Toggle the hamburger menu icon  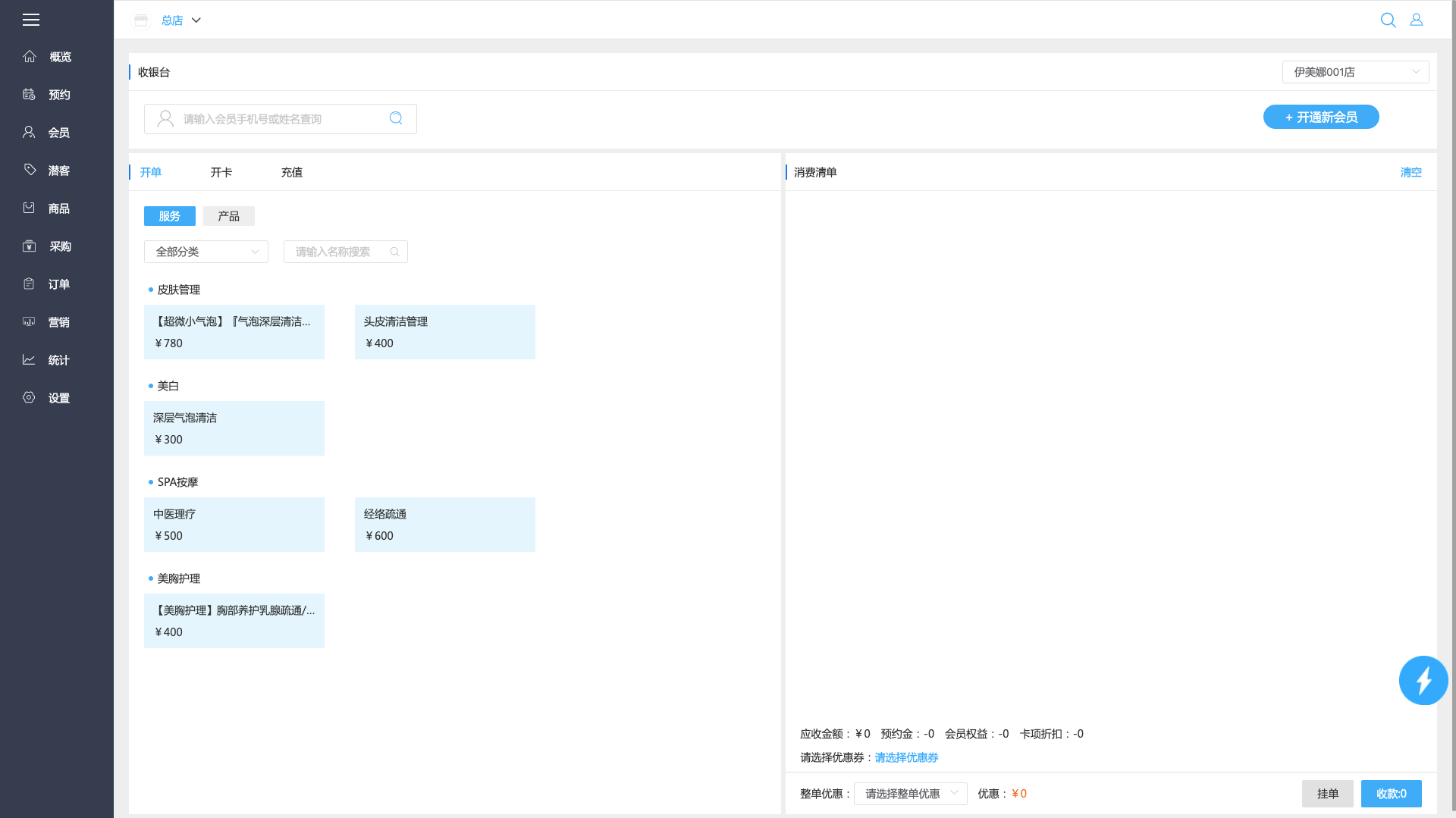coord(31,20)
